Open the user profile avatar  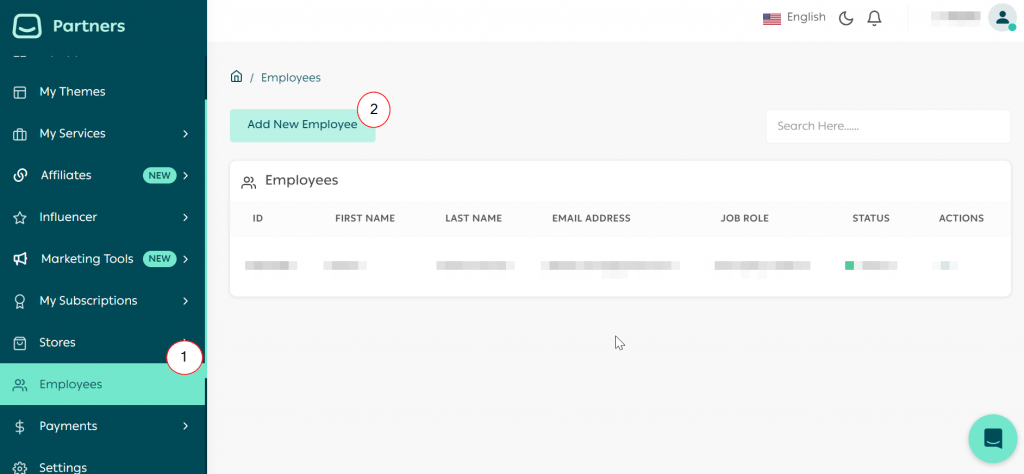[1001, 17]
